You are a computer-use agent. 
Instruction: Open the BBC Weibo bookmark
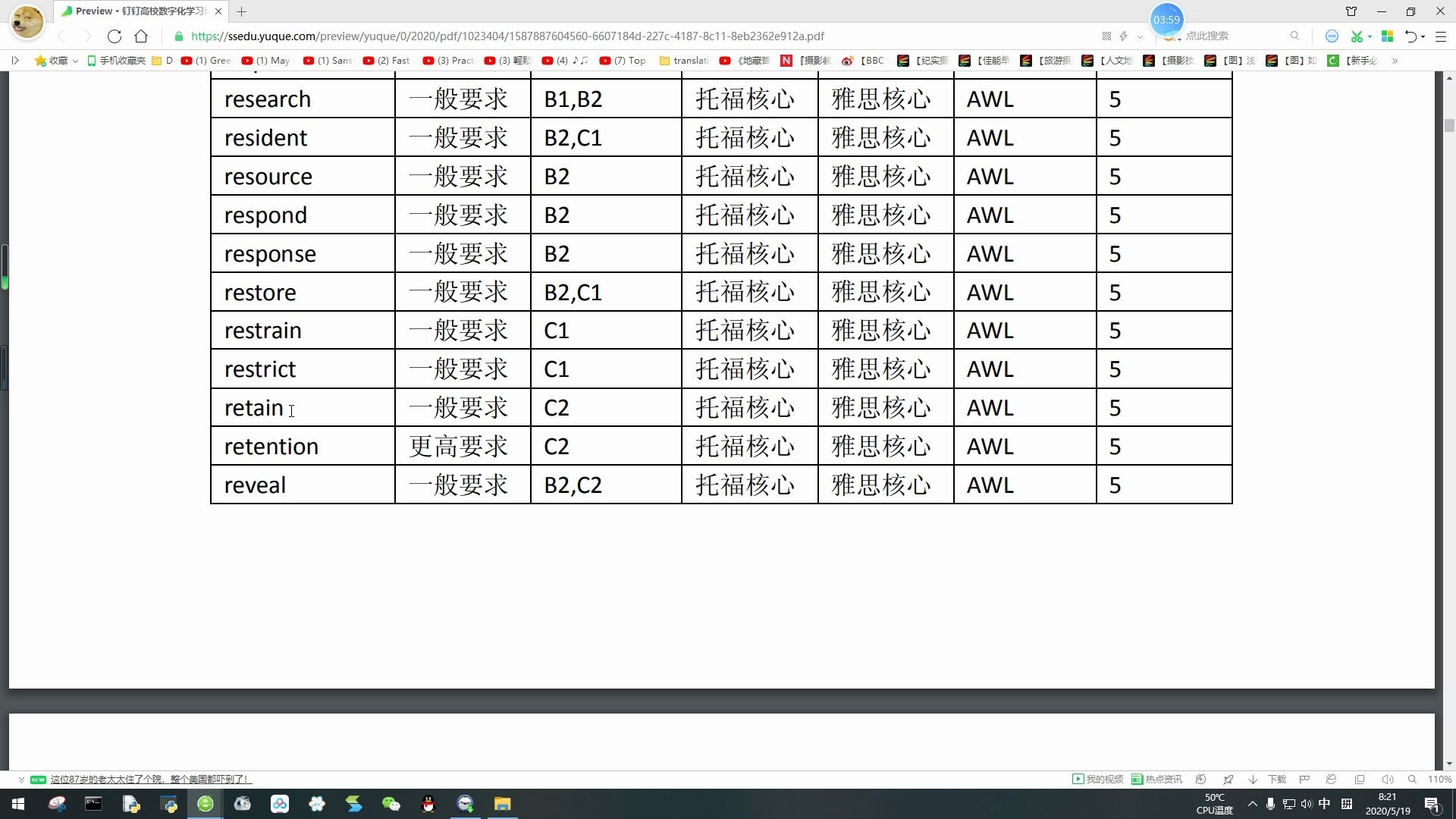tap(863, 60)
